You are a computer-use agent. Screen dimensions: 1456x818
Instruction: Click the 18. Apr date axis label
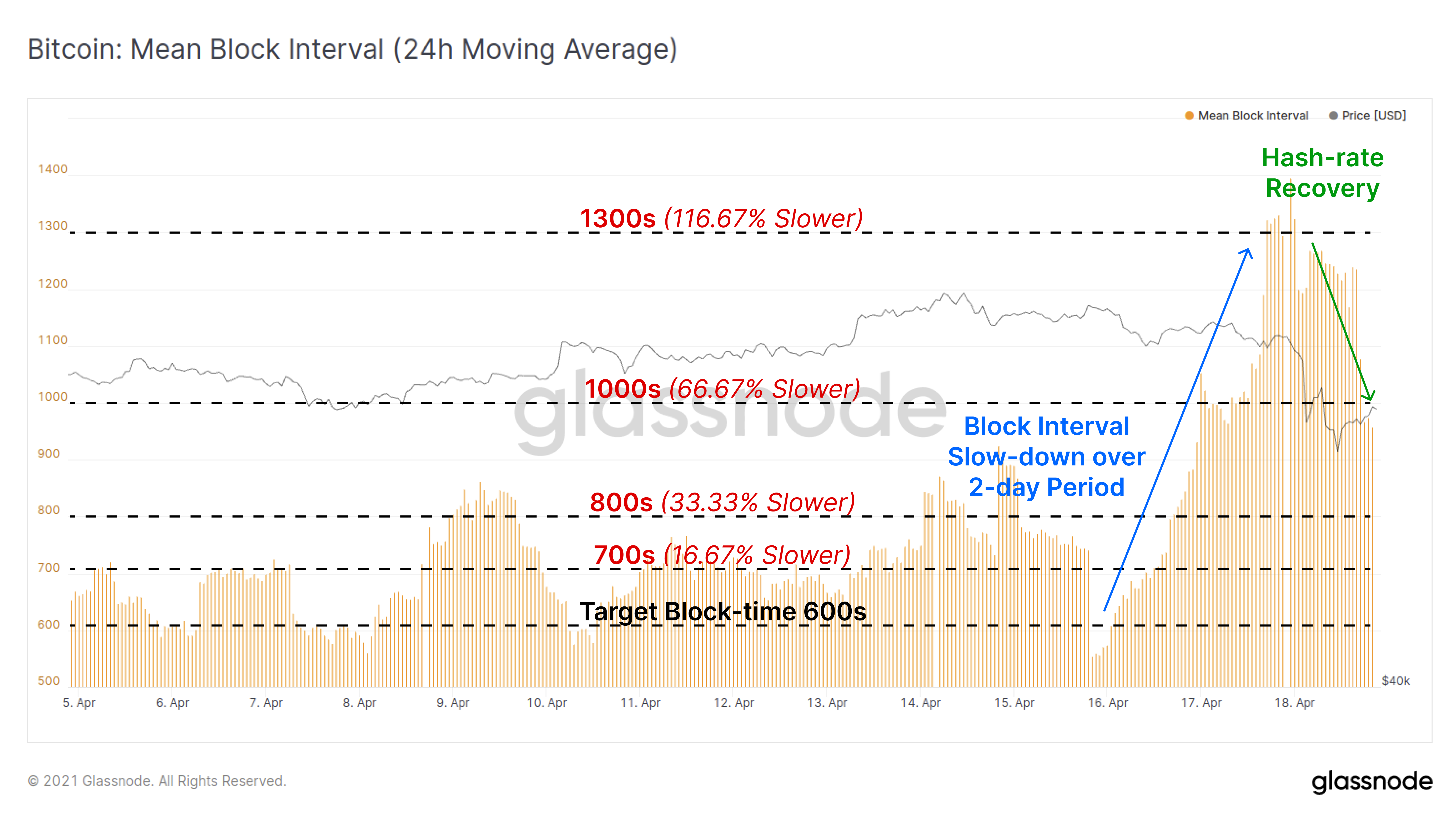pyautogui.click(x=1294, y=703)
